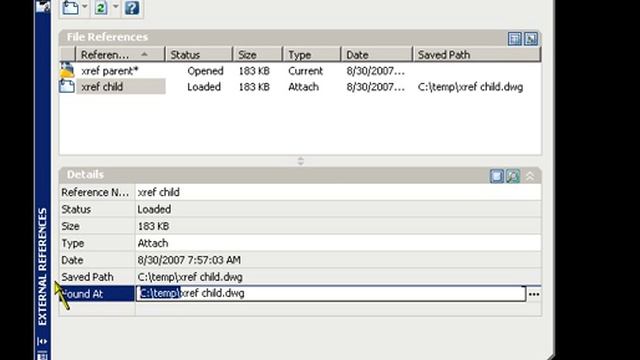Sort by Type column header
The height and width of the screenshot is (360, 640).
(x=311, y=55)
